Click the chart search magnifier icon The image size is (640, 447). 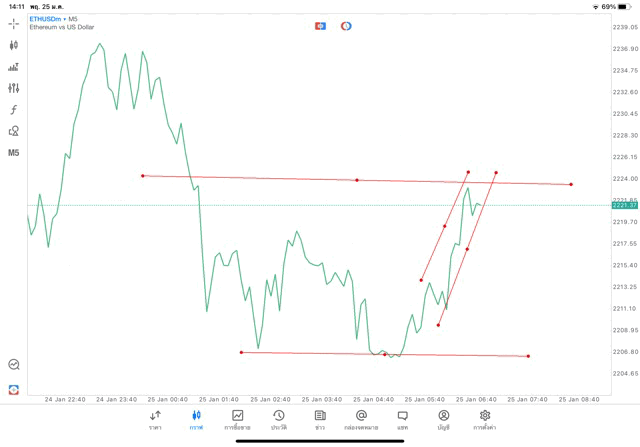coord(14,365)
